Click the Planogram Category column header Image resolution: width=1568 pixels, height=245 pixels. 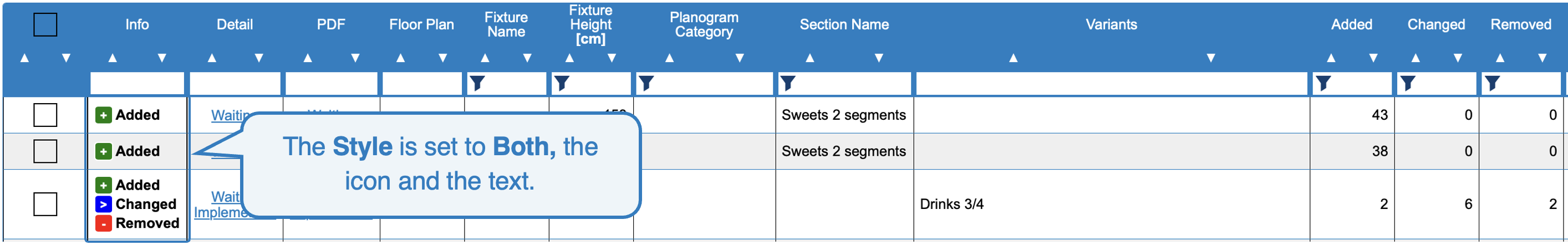tap(704, 25)
